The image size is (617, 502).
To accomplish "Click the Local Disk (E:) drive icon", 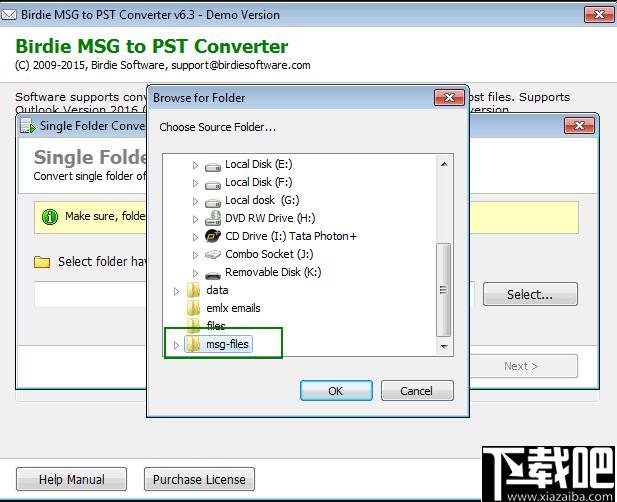I will [213, 167].
